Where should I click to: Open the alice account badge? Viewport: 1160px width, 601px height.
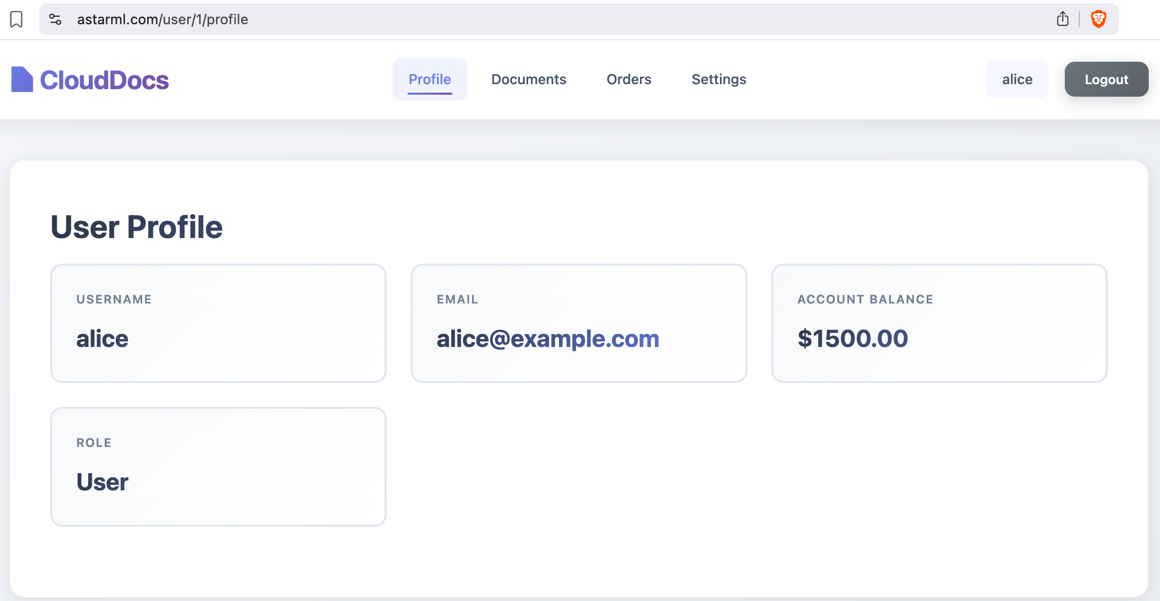(1017, 79)
